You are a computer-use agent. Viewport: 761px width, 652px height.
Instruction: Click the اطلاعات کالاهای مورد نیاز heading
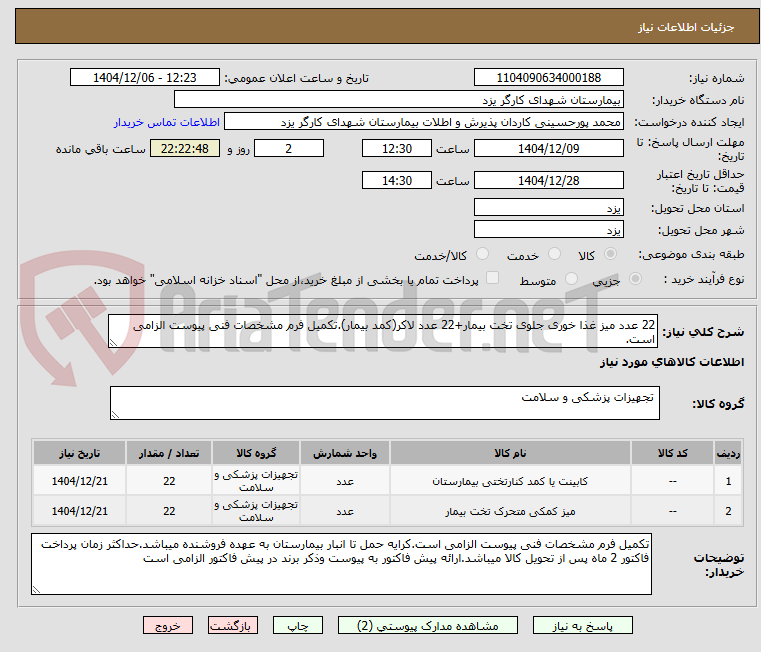click(672, 362)
